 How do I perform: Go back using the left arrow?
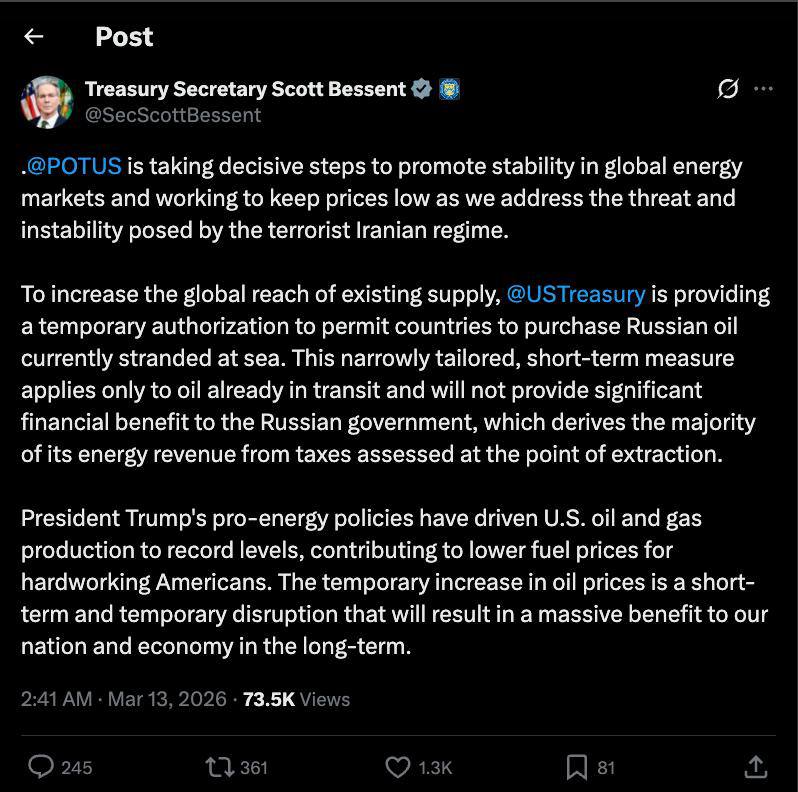[34, 37]
